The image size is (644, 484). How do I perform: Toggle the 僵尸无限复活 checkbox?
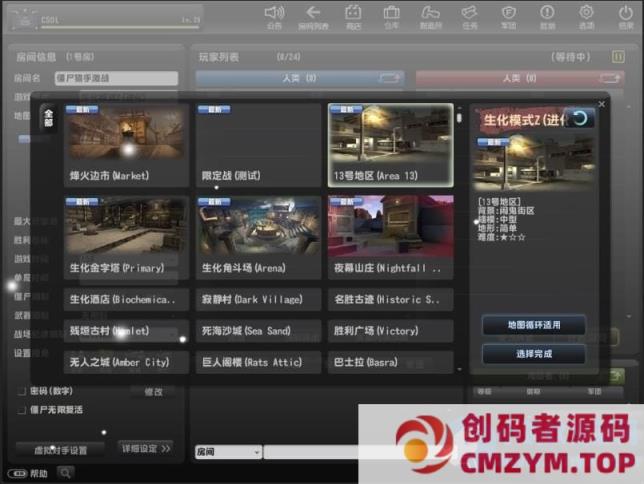tap(22, 410)
